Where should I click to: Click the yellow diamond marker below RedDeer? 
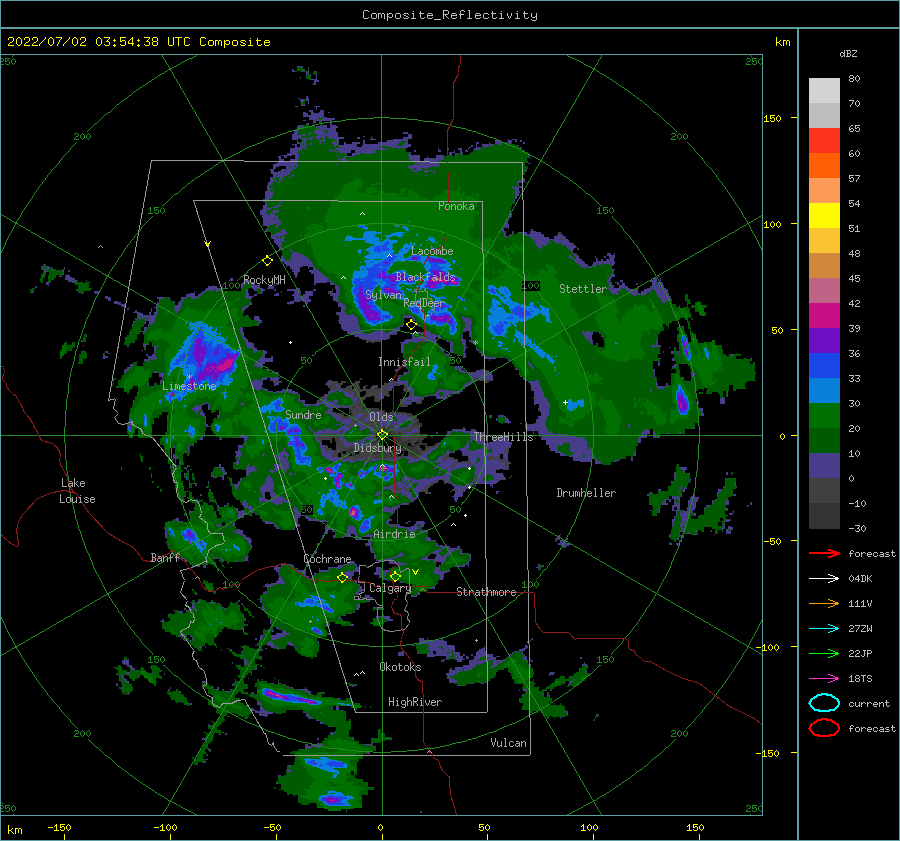[411, 325]
